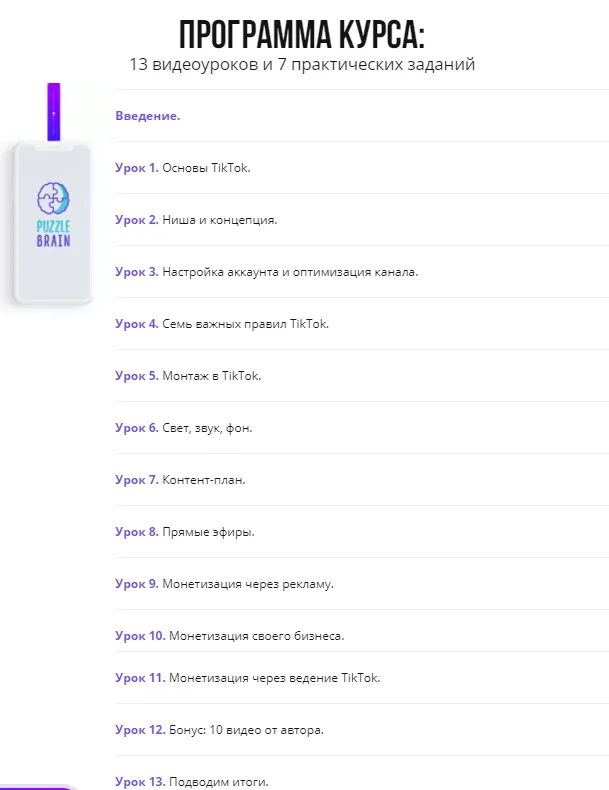
Task: Select 'Урок 8. Прямые эфиры.'
Action: point(185,532)
